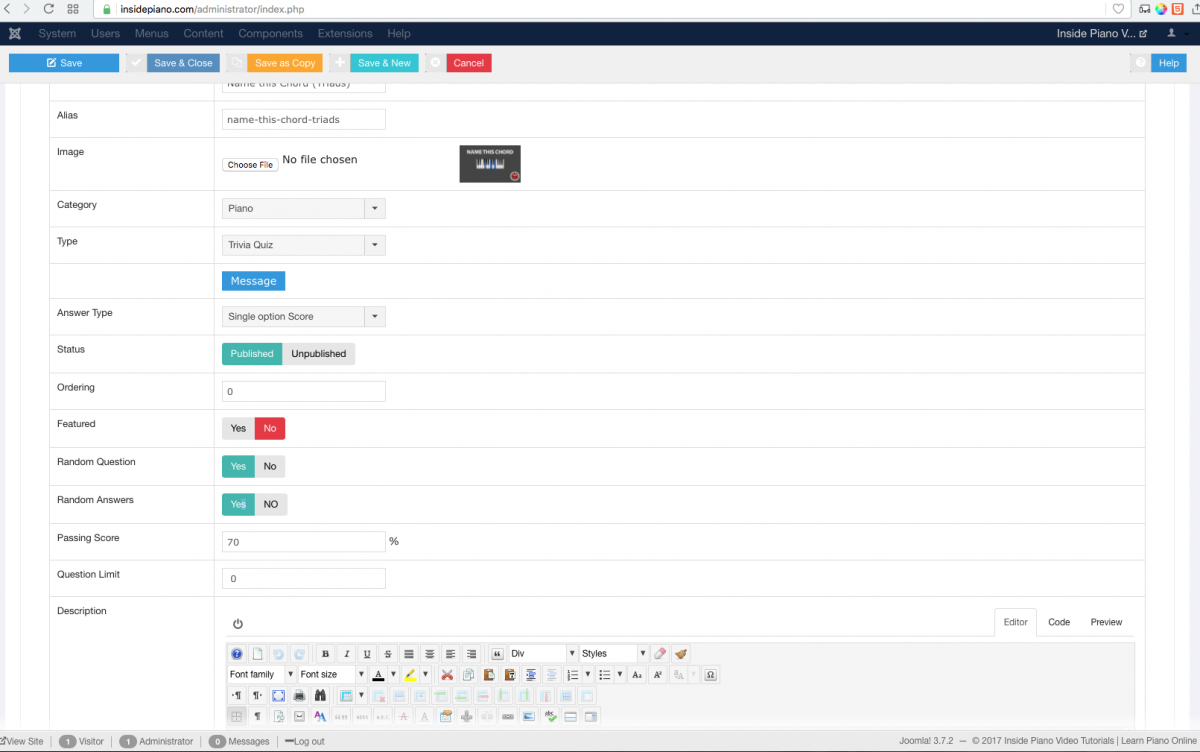Image resolution: width=1200 pixels, height=752 pixels.
Task: Turn Random Question to No
Action: [270, 466]
